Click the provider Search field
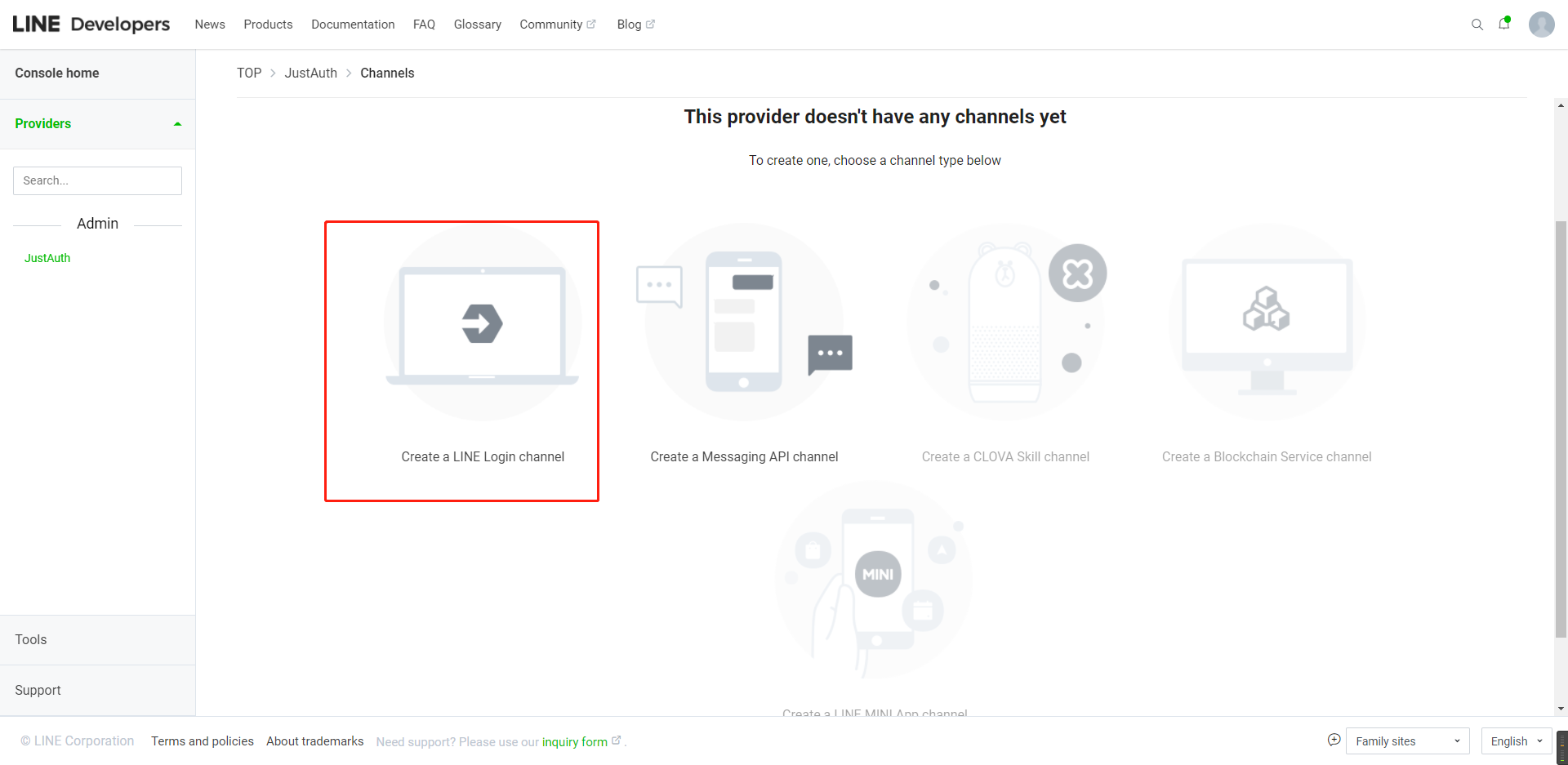The height and width of the screenshot is (765, 1568). coord(97,180)
